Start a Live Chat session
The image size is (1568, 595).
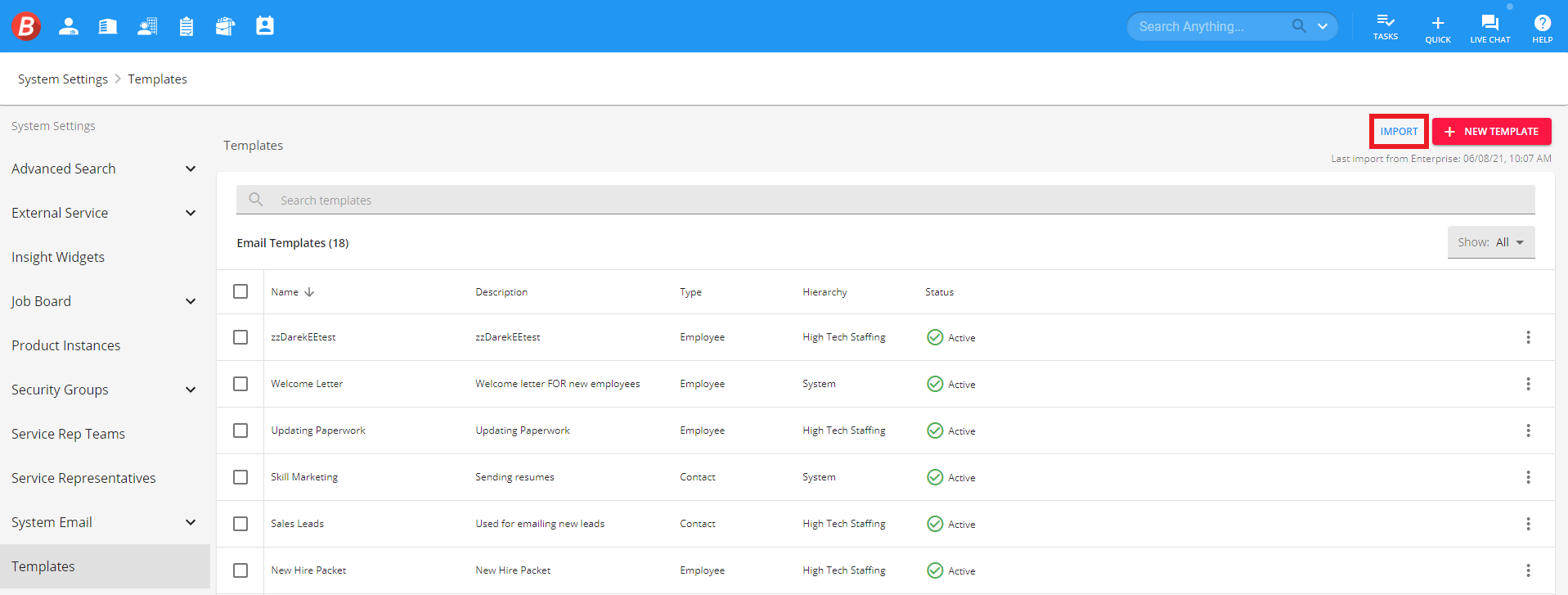[1489, 29]
